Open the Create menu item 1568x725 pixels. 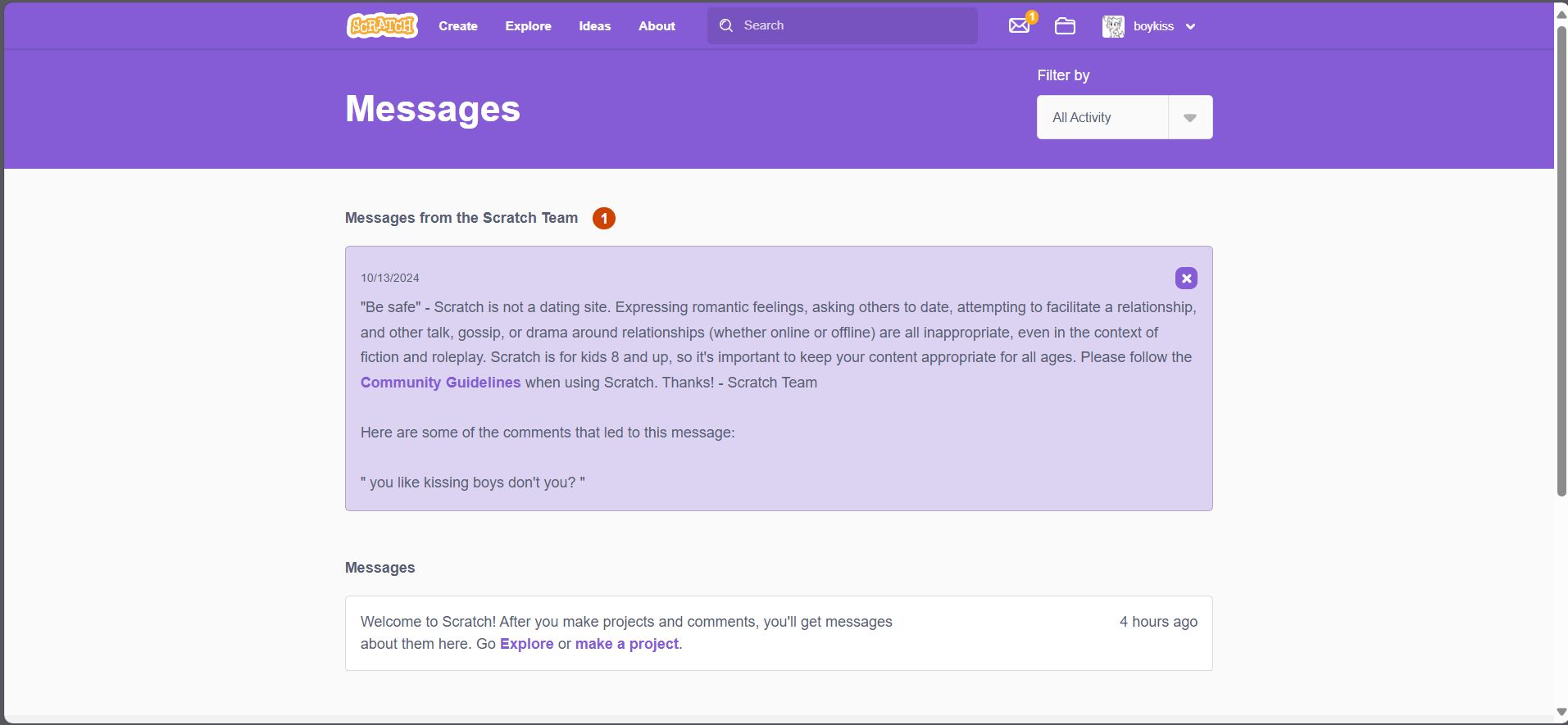tap(458, 25)
